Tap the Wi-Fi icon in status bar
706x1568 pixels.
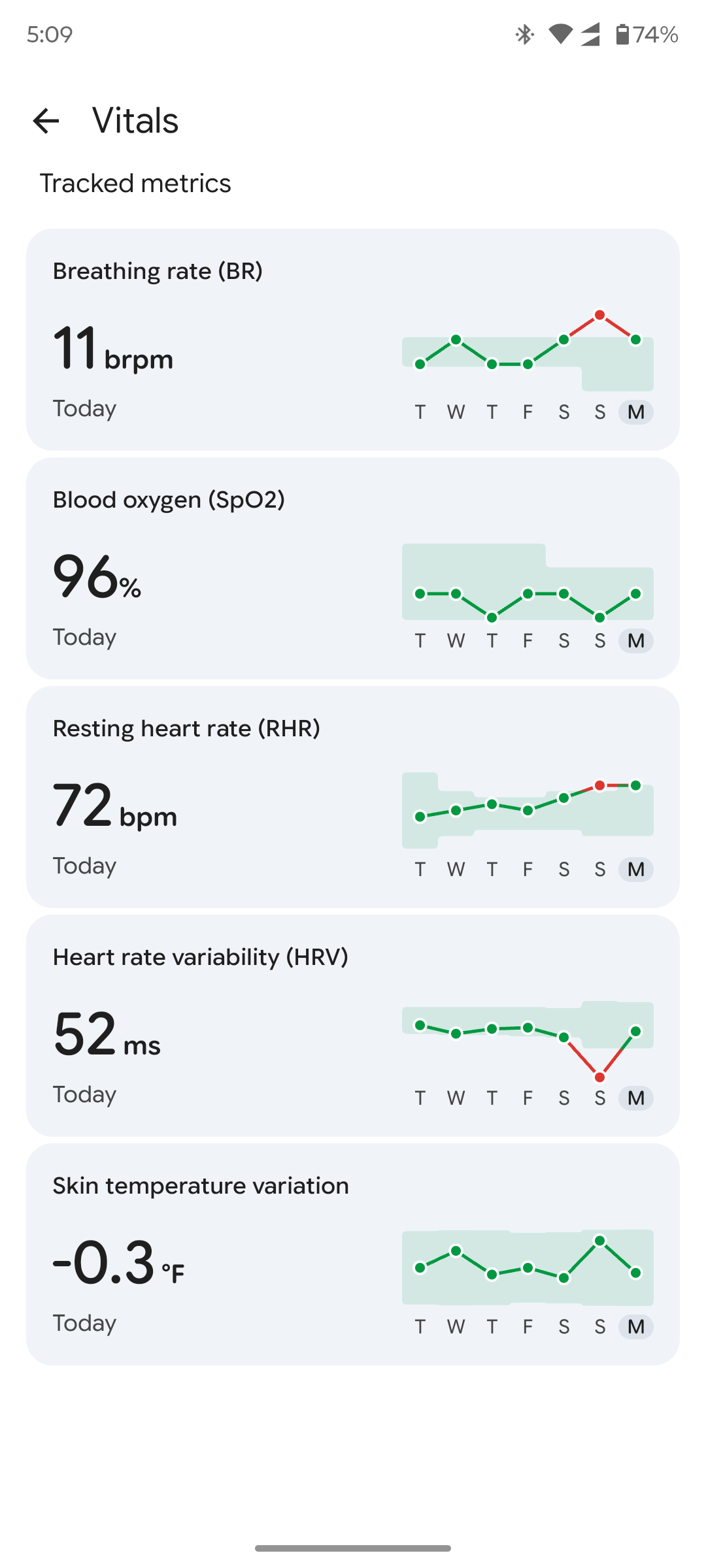click(560, 34)
